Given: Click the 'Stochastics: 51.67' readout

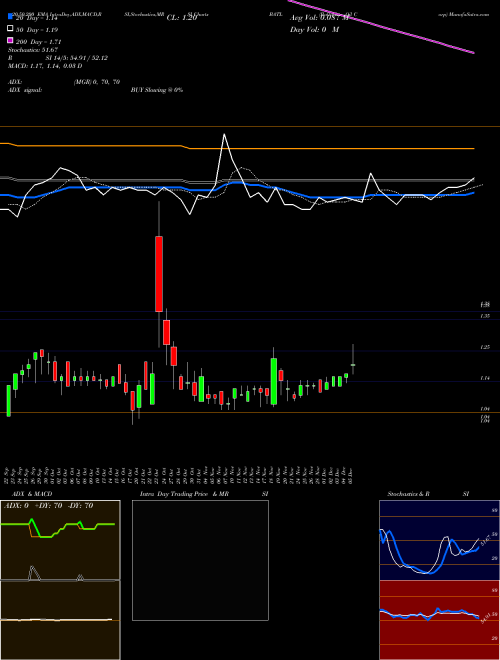Looking at the screenshot, I should tap(31, 50).
